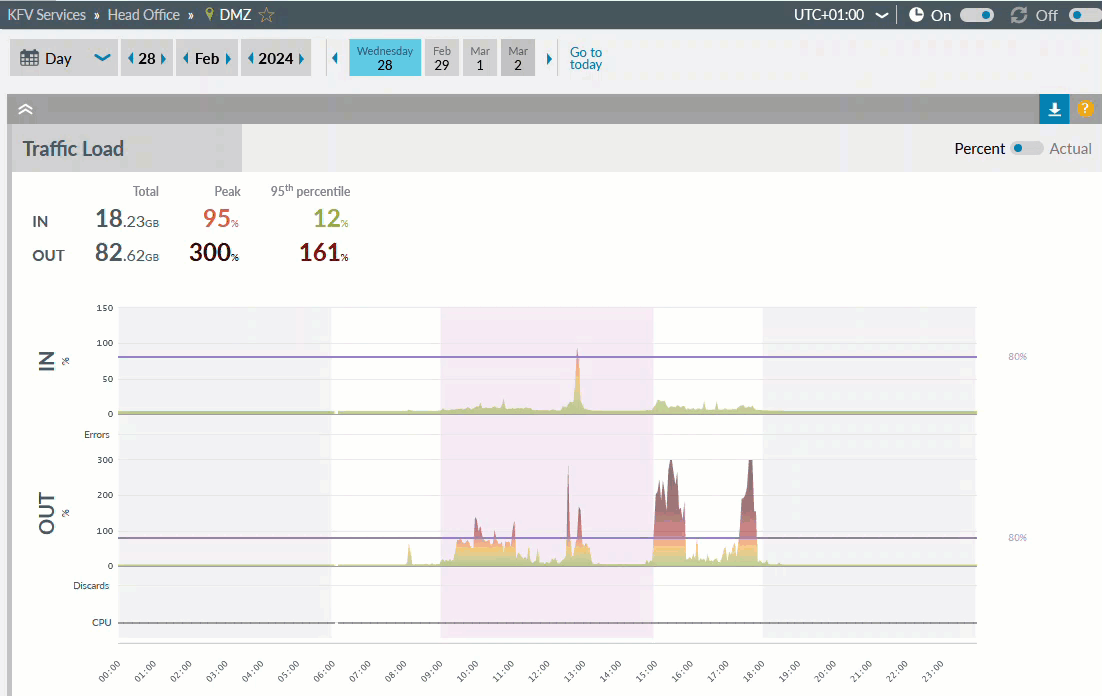Click the download icon button

tap(1054, 109)
